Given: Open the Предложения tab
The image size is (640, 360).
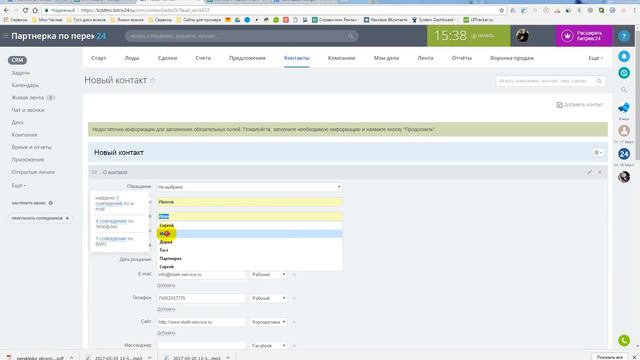Looking at the screenshot, I should [247, 58].
